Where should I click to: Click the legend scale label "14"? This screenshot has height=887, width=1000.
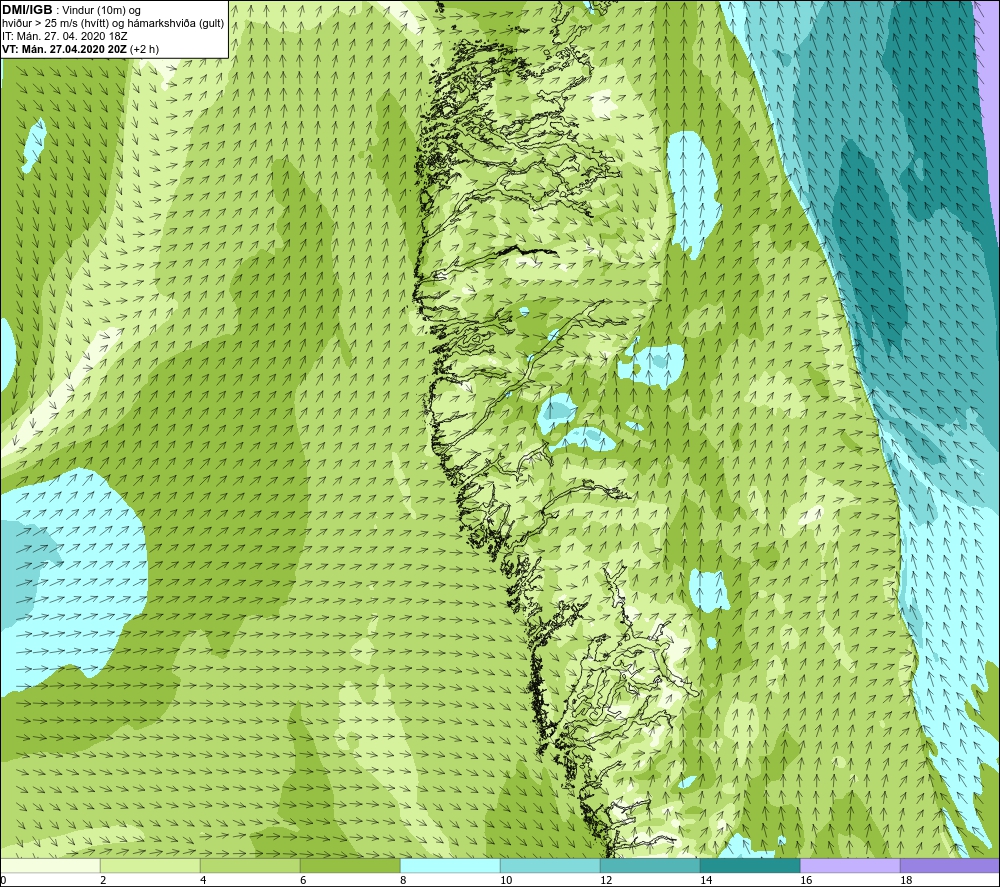pyautogui.click(x=706, y=881)
